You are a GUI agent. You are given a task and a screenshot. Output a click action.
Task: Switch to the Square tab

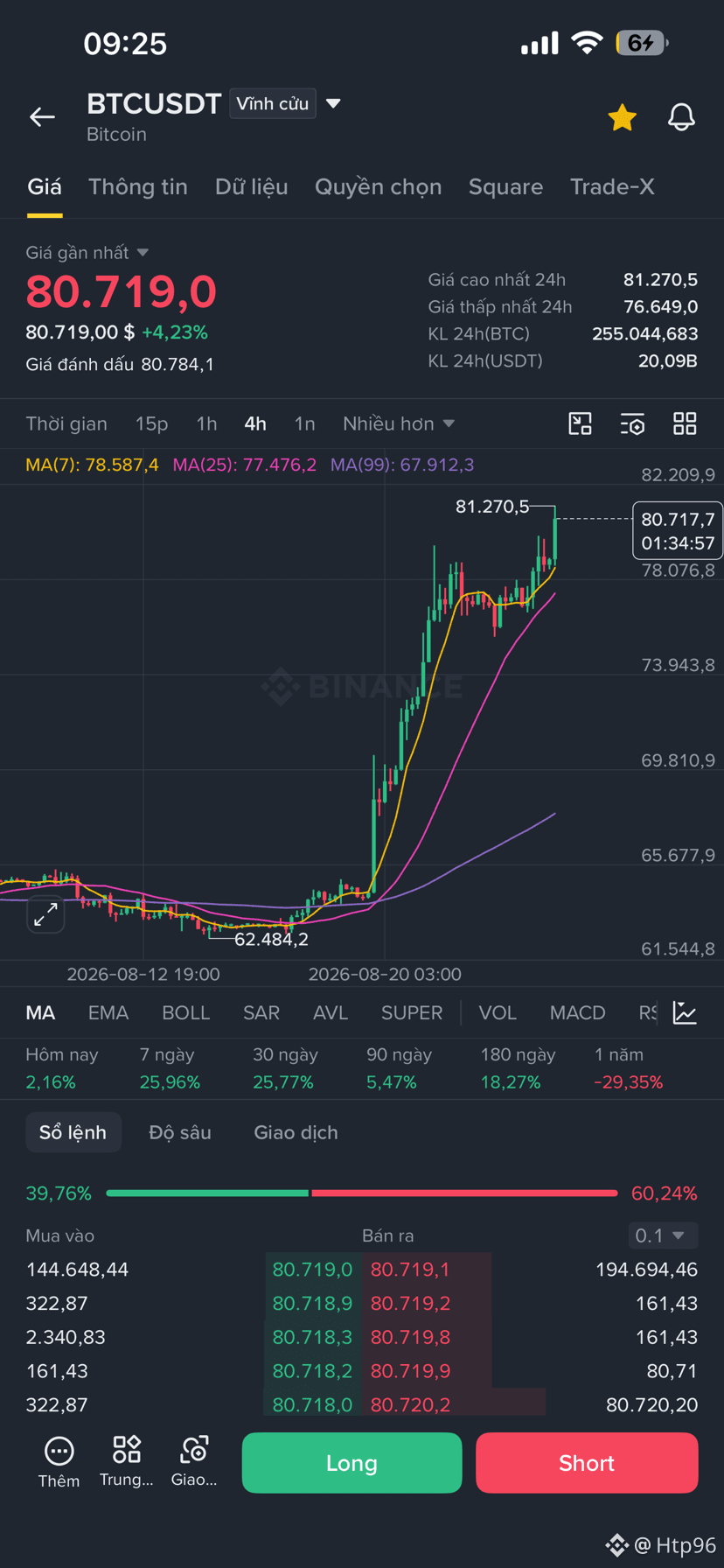pyautogui.click(x=505, y=187)
